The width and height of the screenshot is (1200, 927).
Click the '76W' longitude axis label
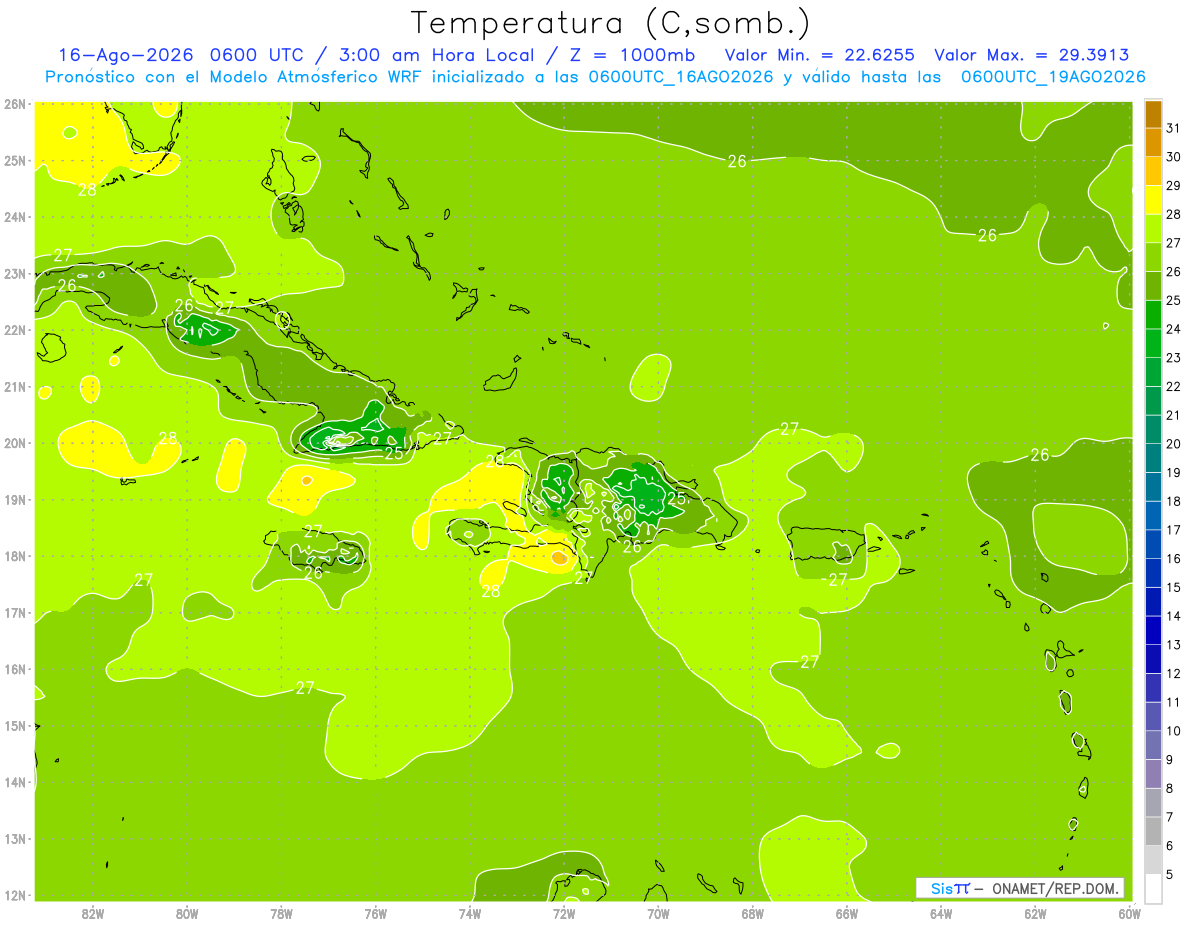click(375, 913)
